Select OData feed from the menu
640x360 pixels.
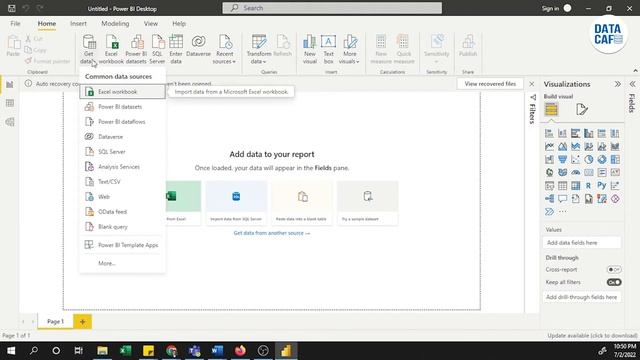(x=122, y=212)
